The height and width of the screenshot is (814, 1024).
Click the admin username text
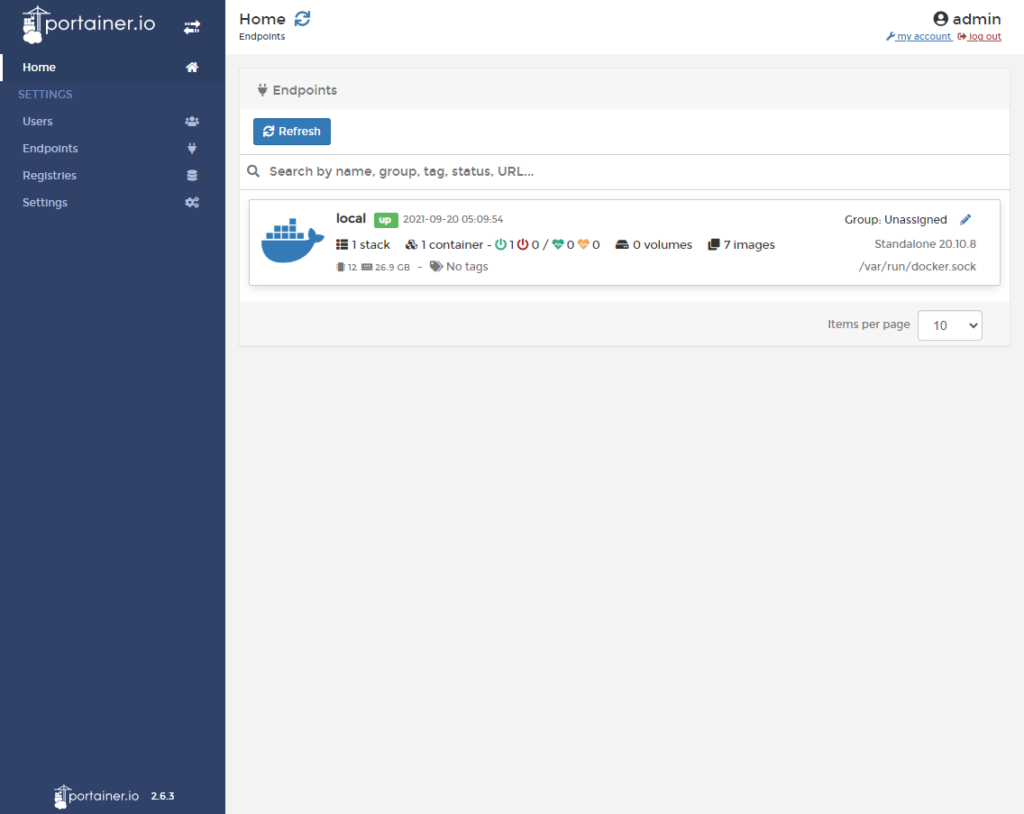pos(976,19)
